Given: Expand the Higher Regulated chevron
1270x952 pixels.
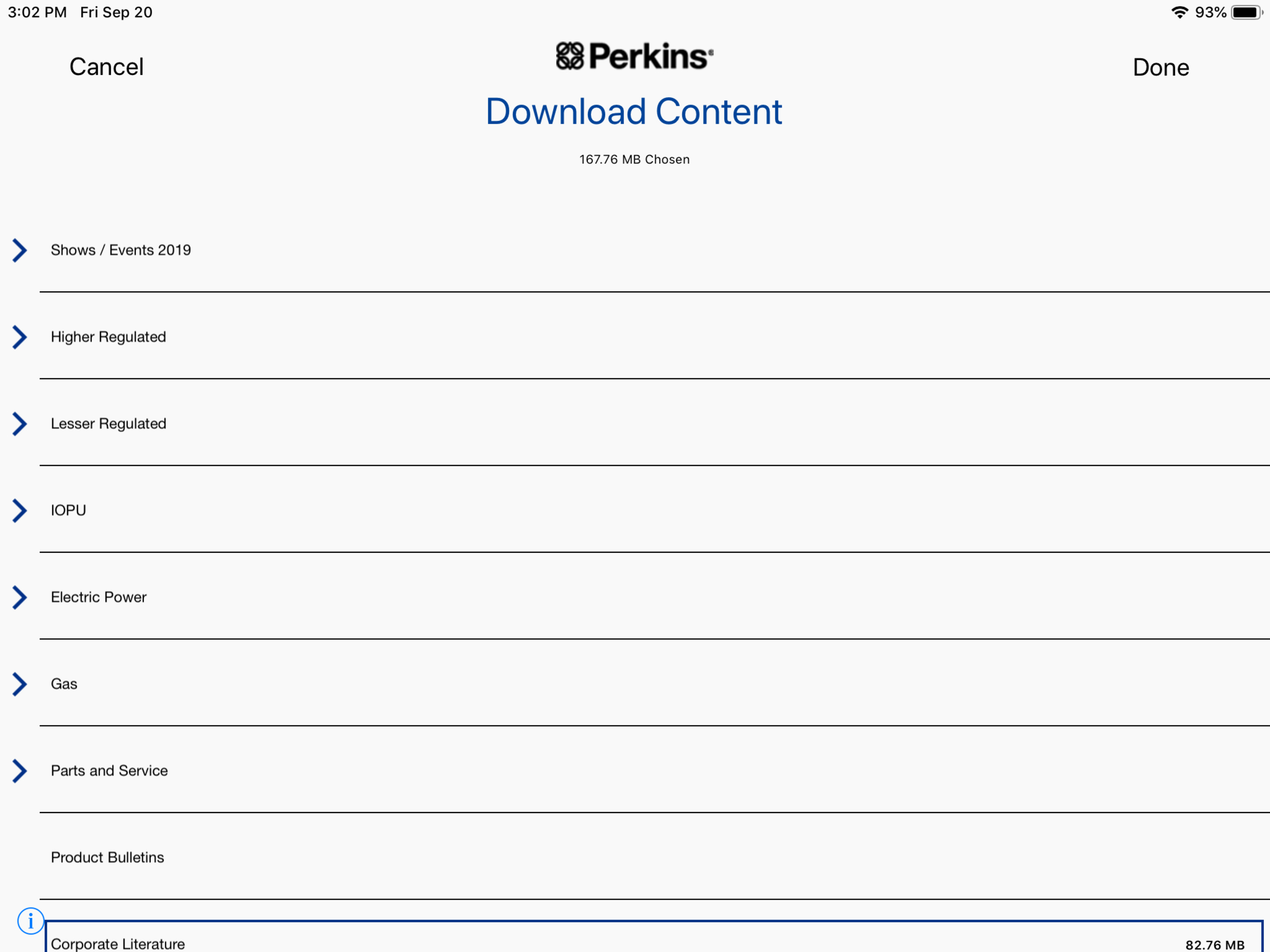Looking at the screenshot, I should point(20,337).
